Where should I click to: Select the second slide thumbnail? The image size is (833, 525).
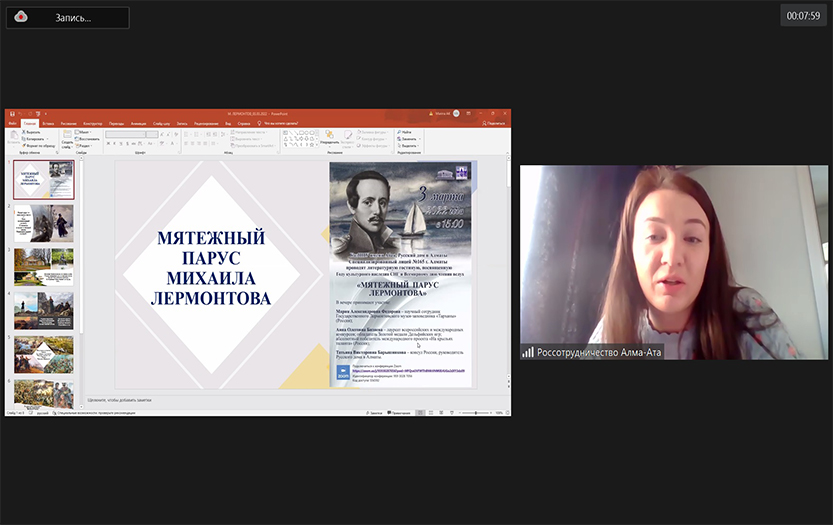(x=43, y=221)
